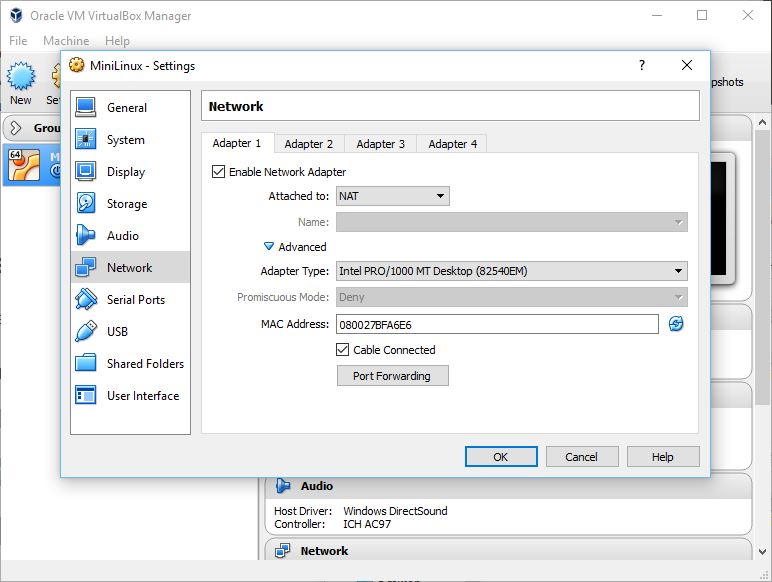Uncheck the Cable Connected checkbox
The image size is (772, 582).
point(343,350)
